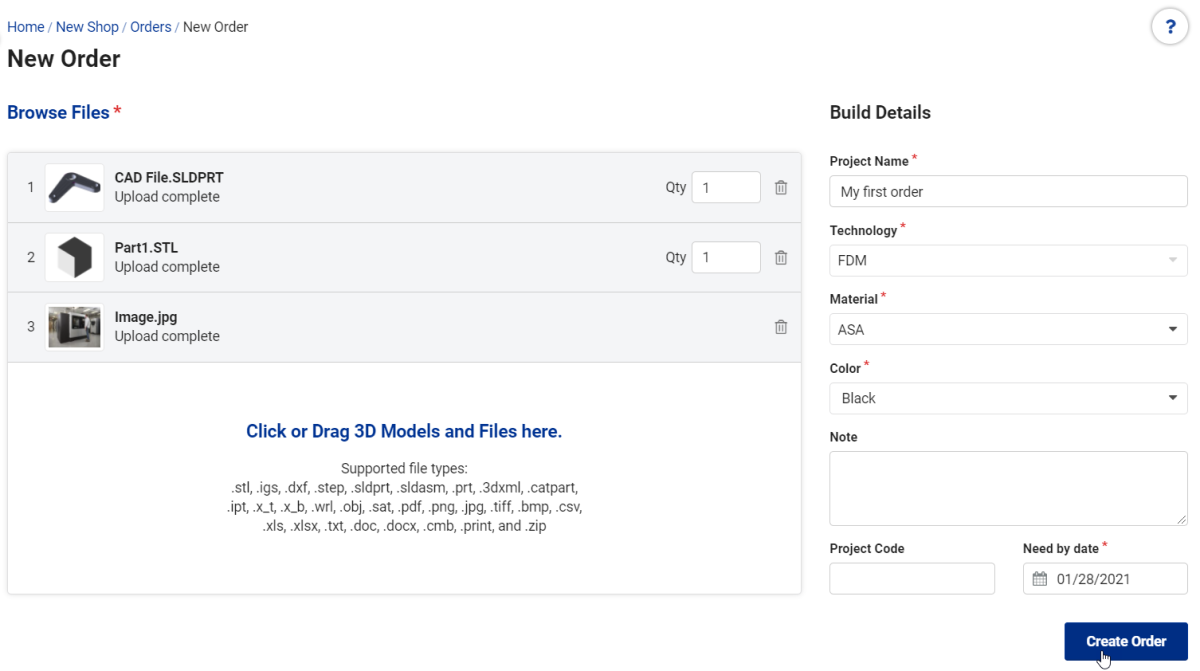Image resolution: width=1200 pixels, height=671 pixels.
Task: Remove Image.jpg using its trash icon
Action: tap(781, 327)
